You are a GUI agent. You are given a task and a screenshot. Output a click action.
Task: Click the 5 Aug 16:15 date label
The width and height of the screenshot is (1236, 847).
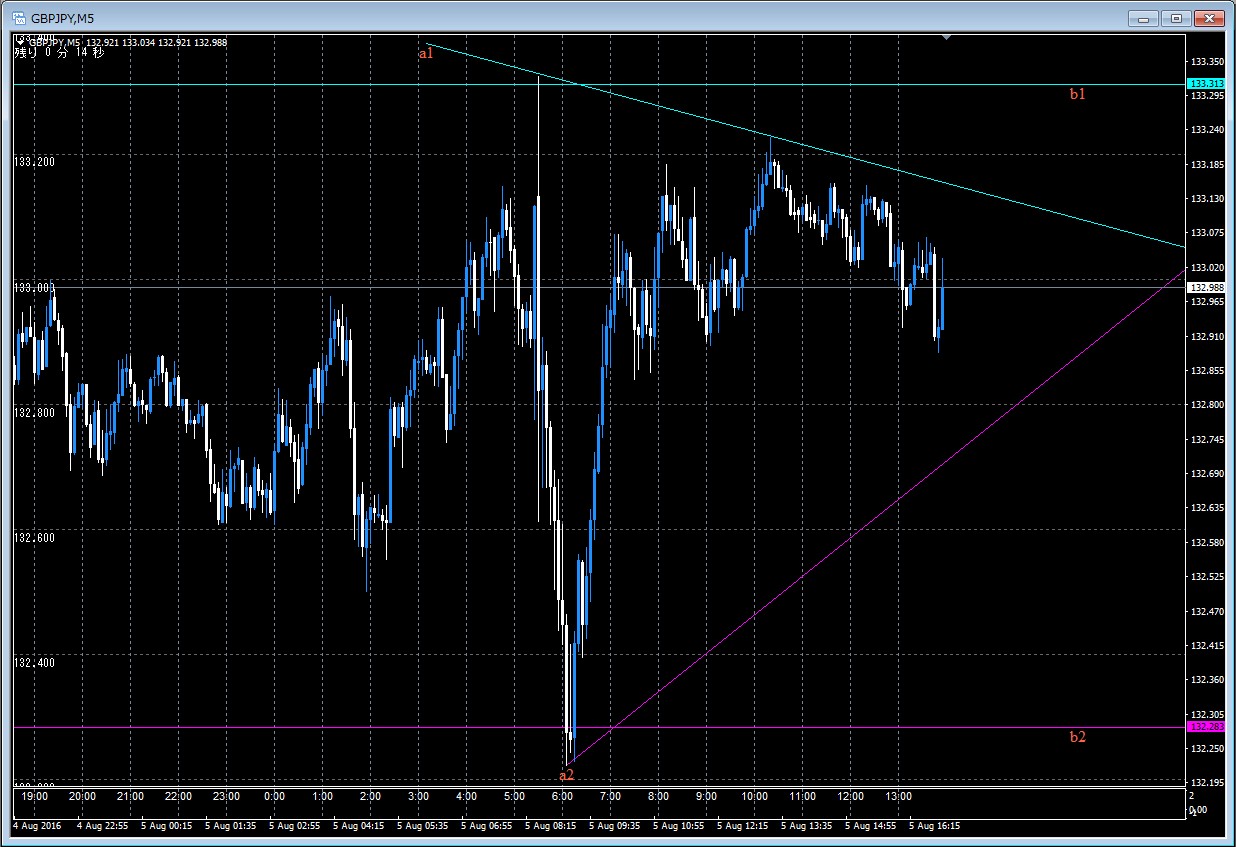(x=933, y=827)
